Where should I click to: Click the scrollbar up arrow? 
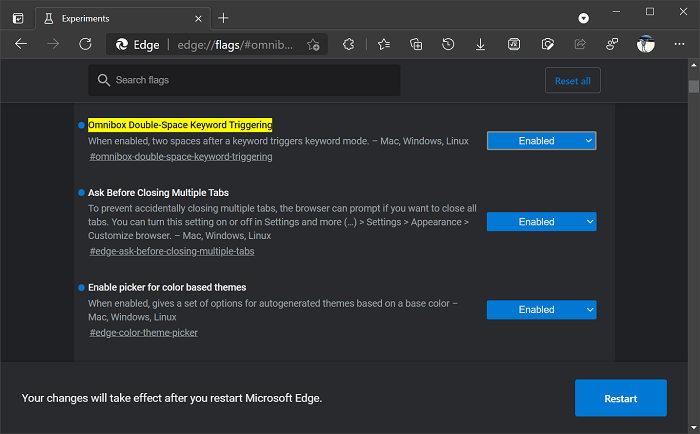[x=693, y=65]
